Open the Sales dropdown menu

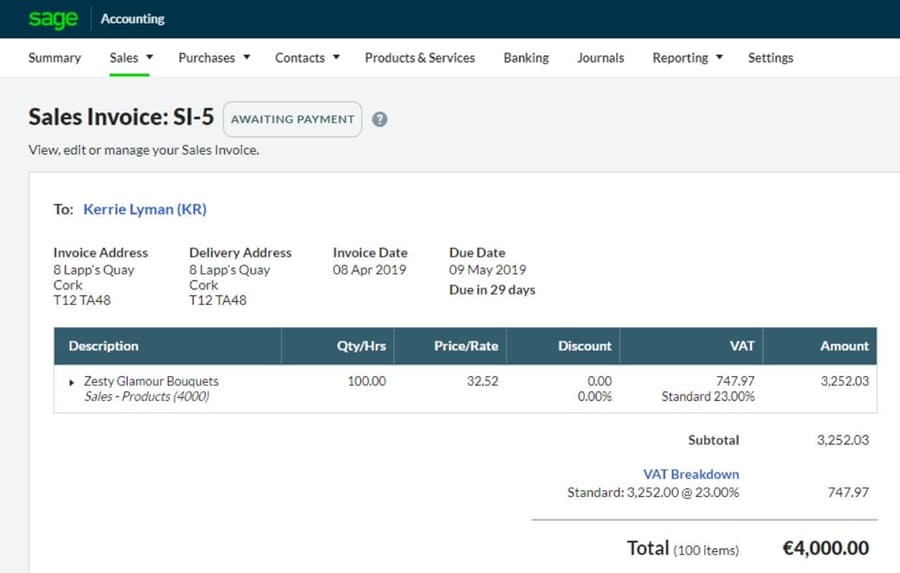[x=131, y=58]
